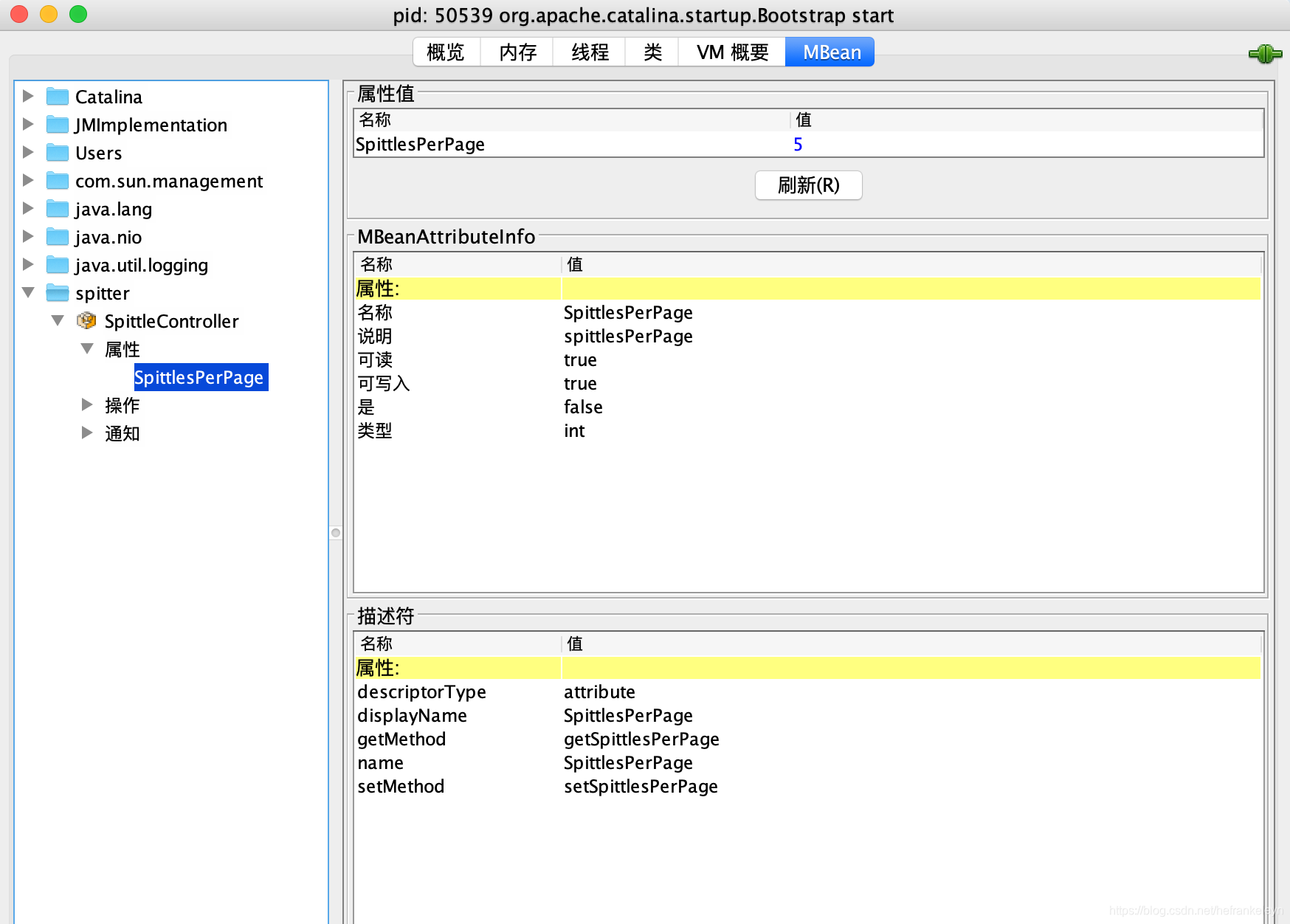Select the 说明 row spittlesPerPage value
The height and width of the screenshot is (924, 1290).
pos(628,337)
